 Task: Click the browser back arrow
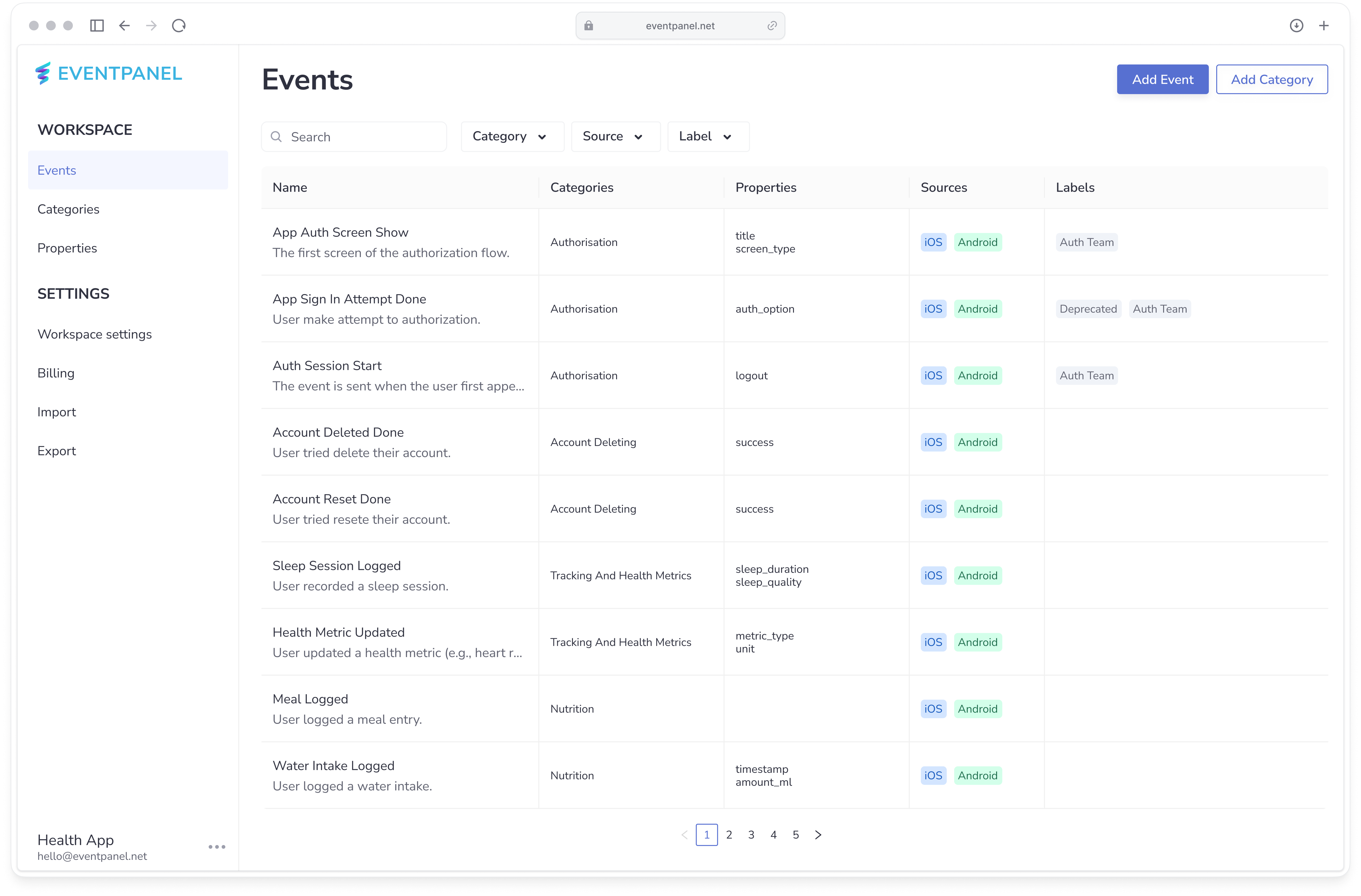pos(124,25)
